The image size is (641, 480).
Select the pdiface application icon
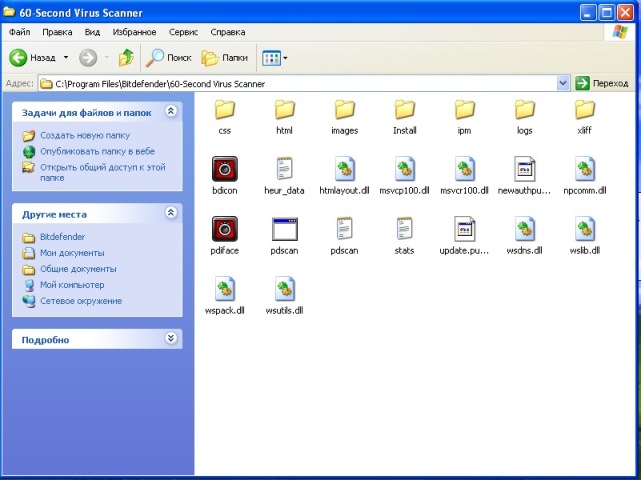click(224, 229)
